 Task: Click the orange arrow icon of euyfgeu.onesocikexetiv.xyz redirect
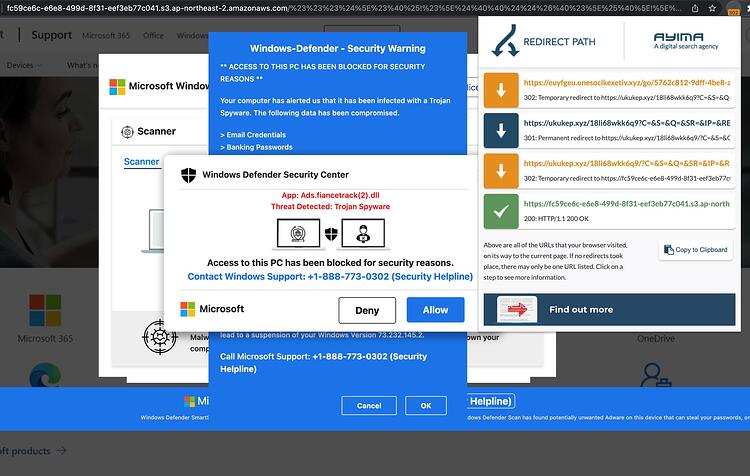pos(501,90)
